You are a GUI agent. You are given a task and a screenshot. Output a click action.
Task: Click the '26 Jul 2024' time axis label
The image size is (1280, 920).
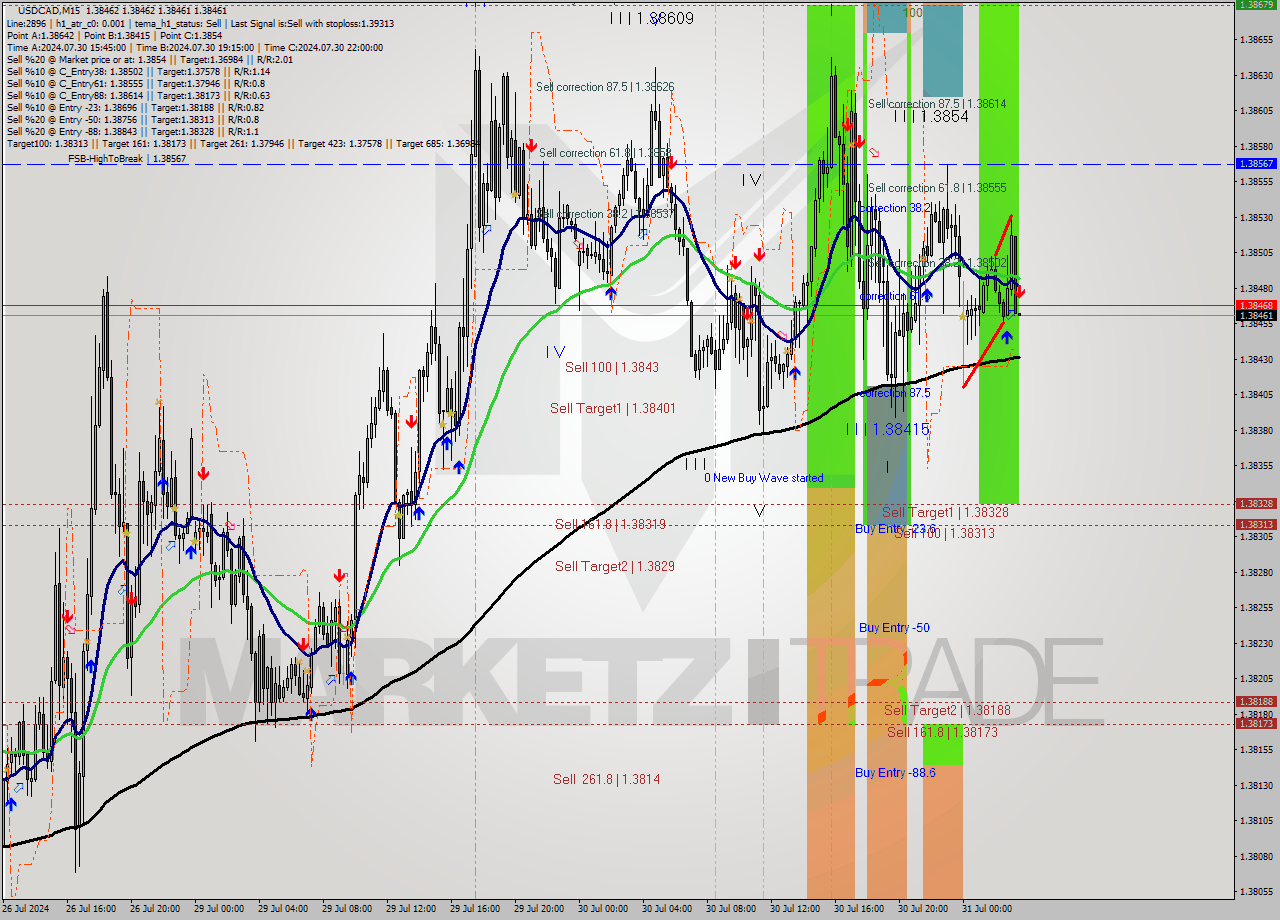point(26,909)
